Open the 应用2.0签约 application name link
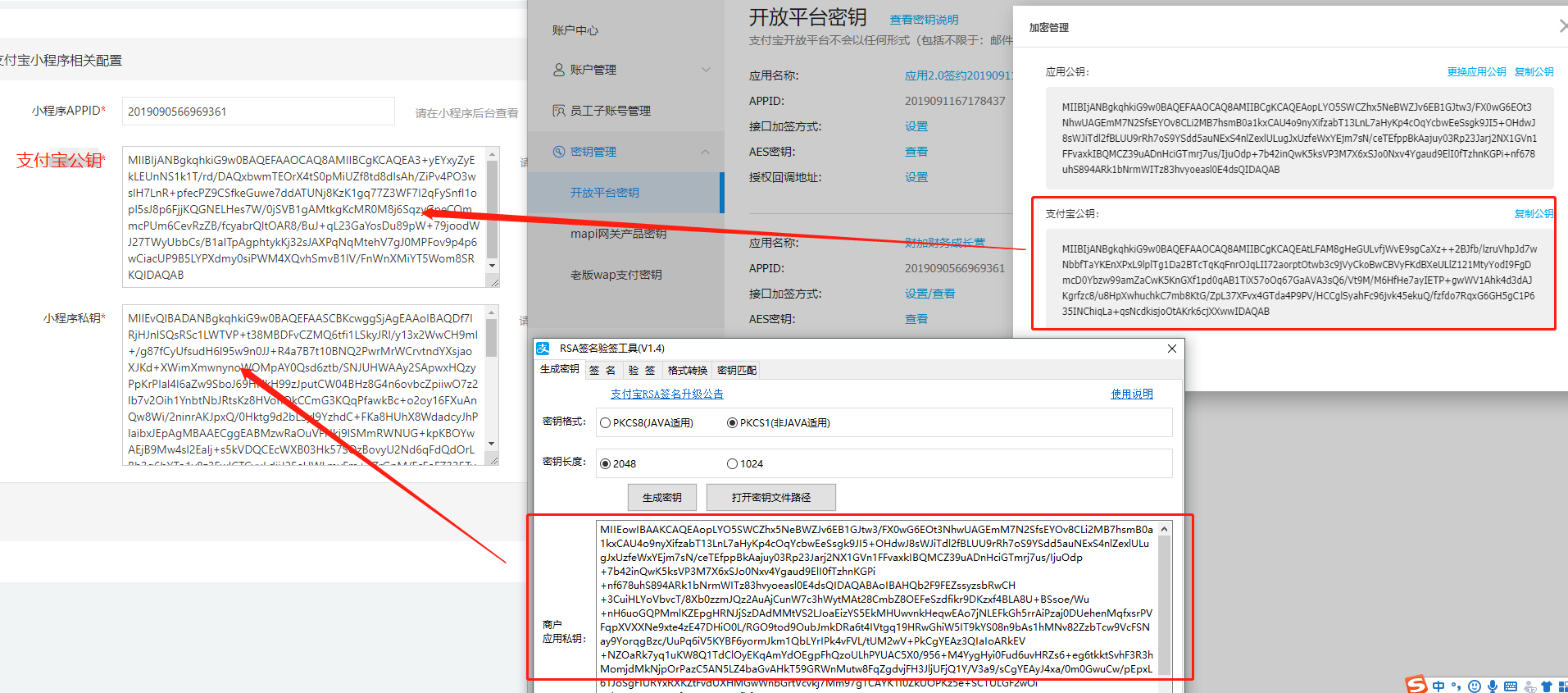The height and width of the screenshot is (693, 1568). (959, 75)
